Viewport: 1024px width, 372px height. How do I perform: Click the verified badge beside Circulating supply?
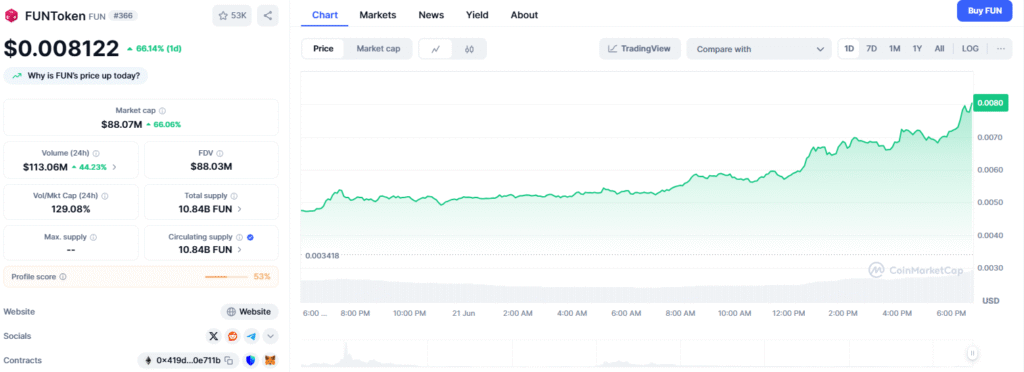251,238
